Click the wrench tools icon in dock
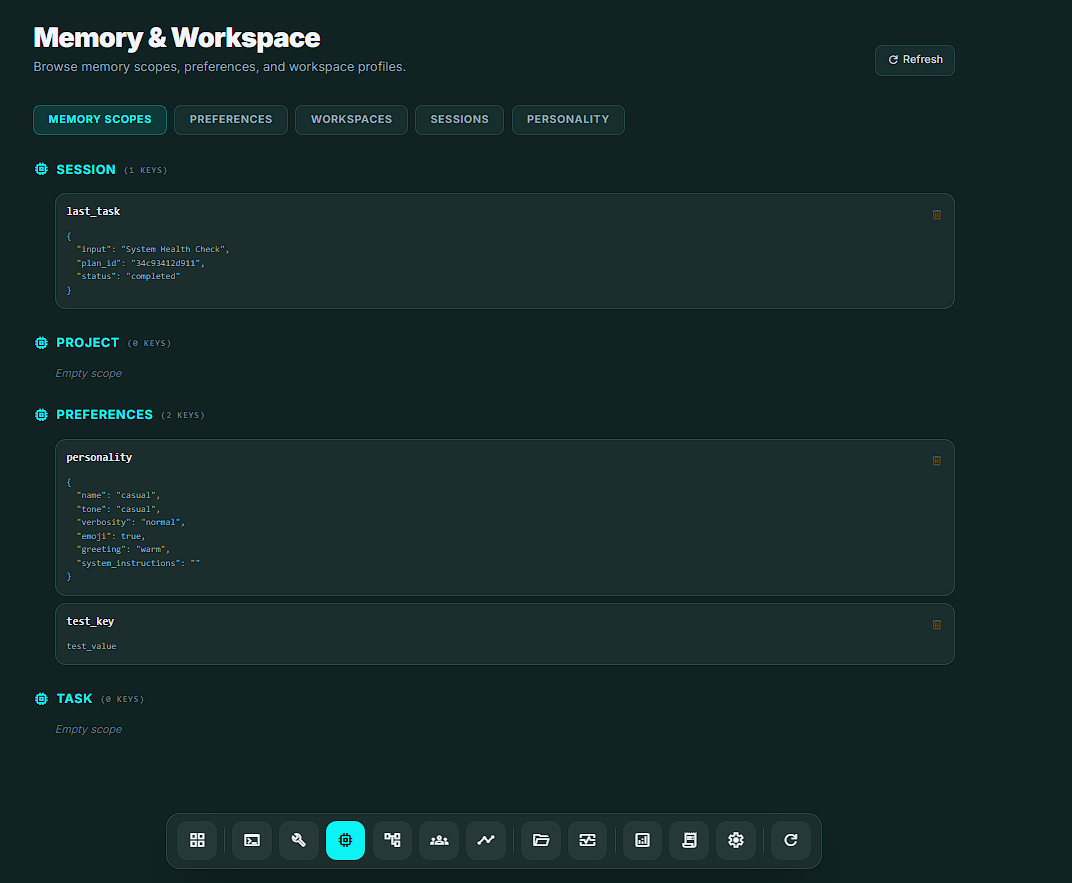The width and height of the screenshot is (1072, 883). tap(299, 840)
